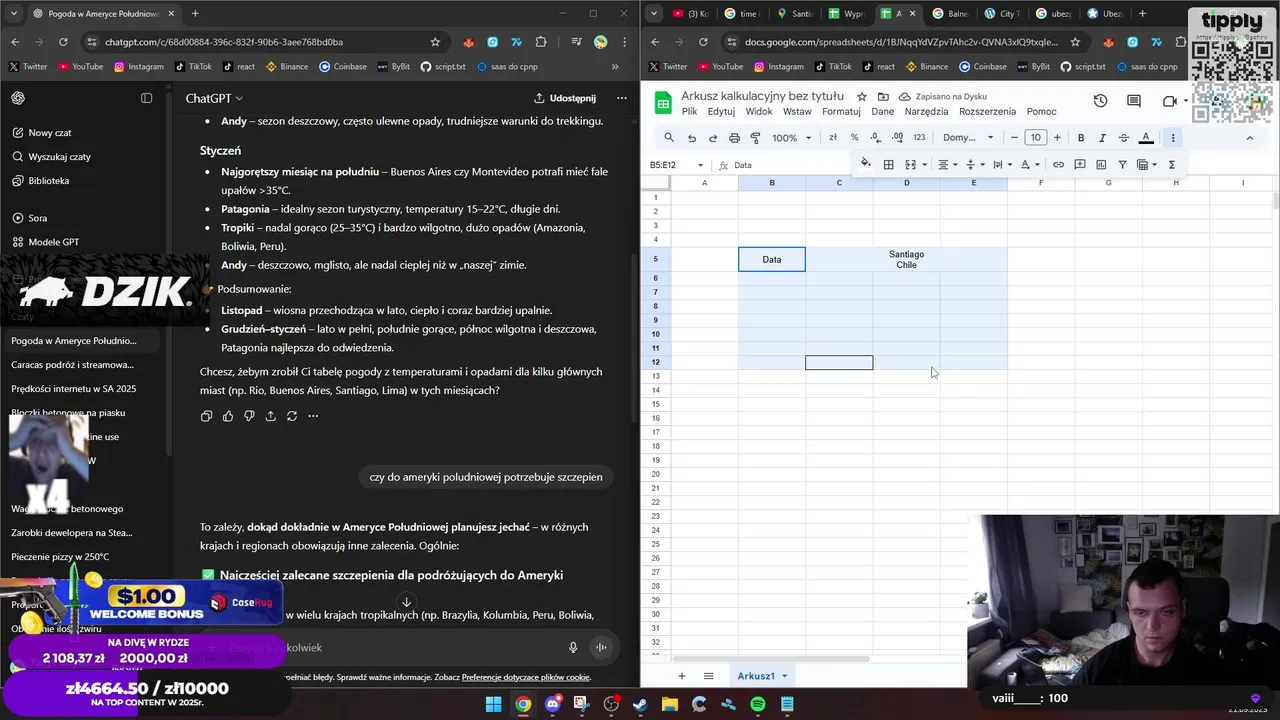This screenshot has height=720, width=1280.
Task: Open the fill color bucket picker
Action: 866,164
